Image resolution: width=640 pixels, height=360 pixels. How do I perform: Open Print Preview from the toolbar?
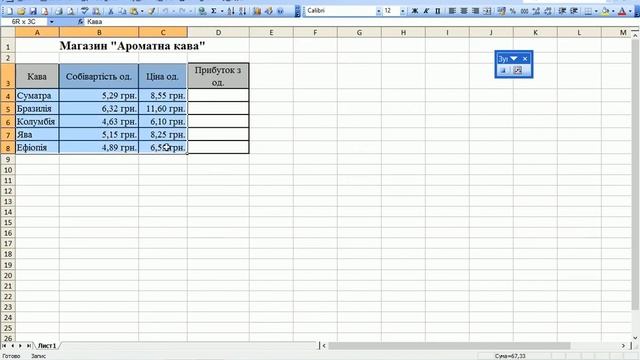70,11
